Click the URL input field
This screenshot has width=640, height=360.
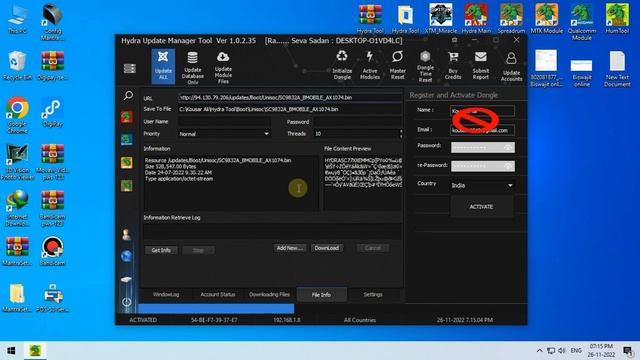coord(290,98)
